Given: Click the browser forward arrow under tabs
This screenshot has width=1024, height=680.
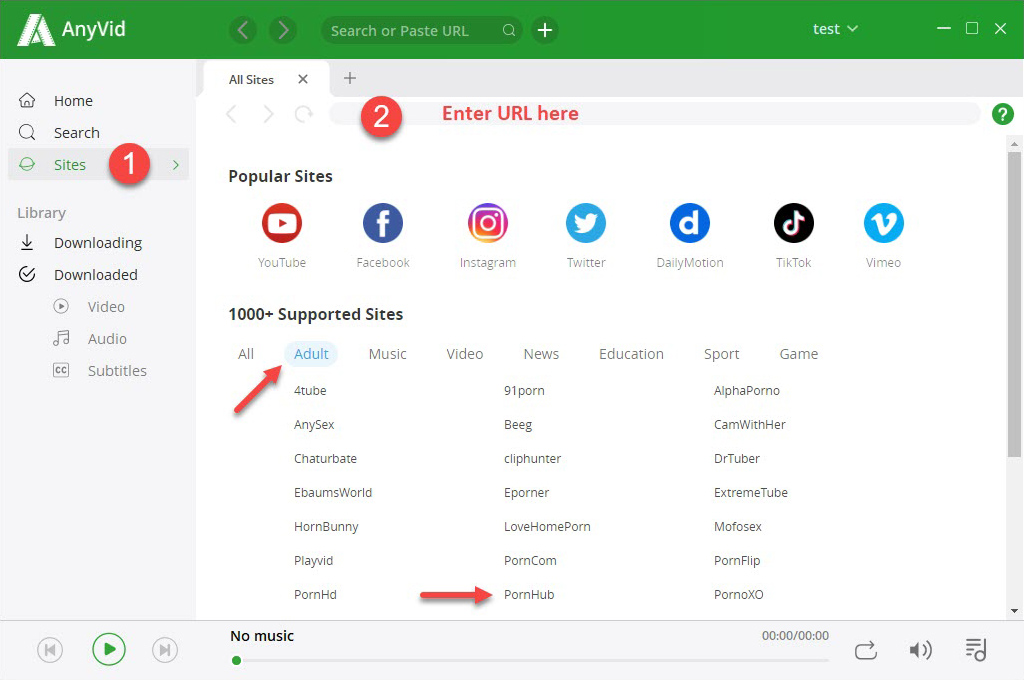Looking at the screenshot, I should coord(268,114).
